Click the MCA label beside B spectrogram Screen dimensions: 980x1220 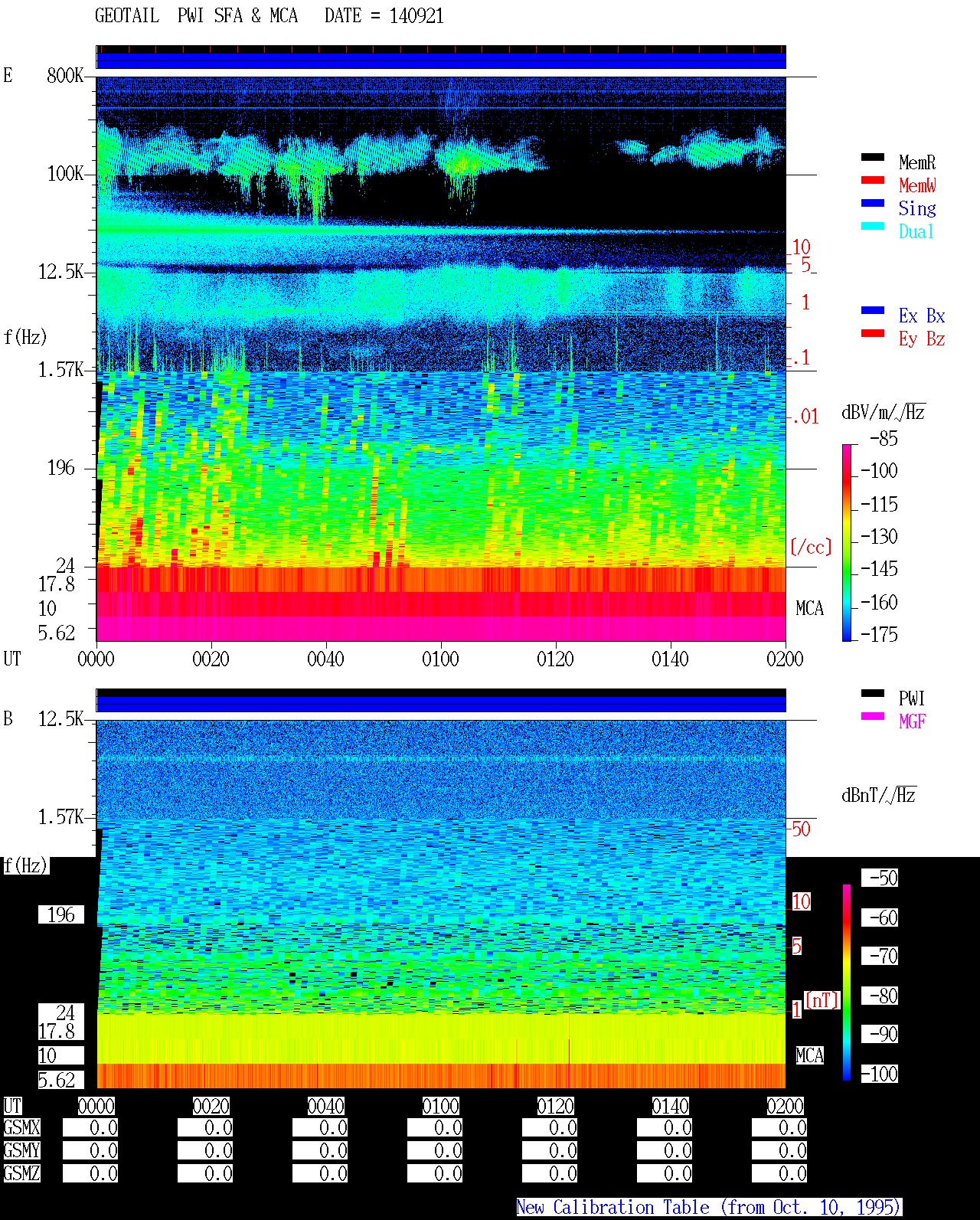(x=810, y=1055)
